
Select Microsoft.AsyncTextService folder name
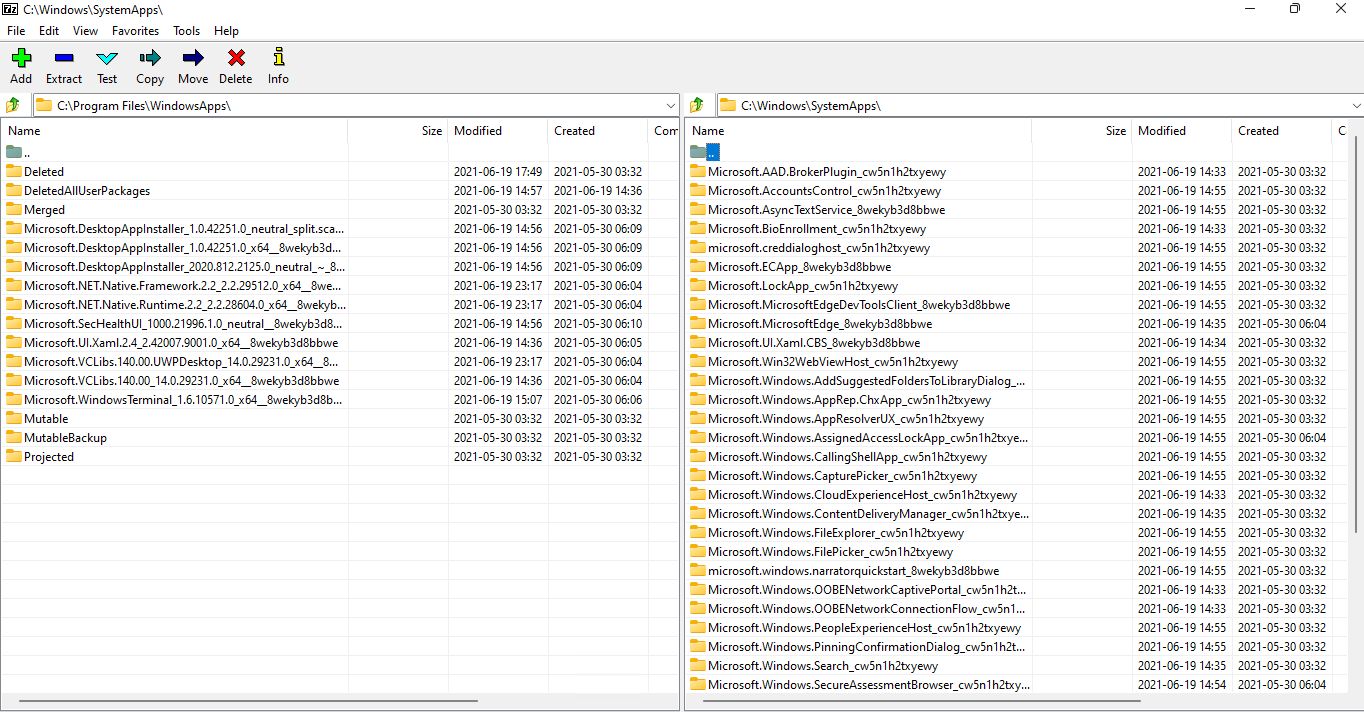point(826,209)
